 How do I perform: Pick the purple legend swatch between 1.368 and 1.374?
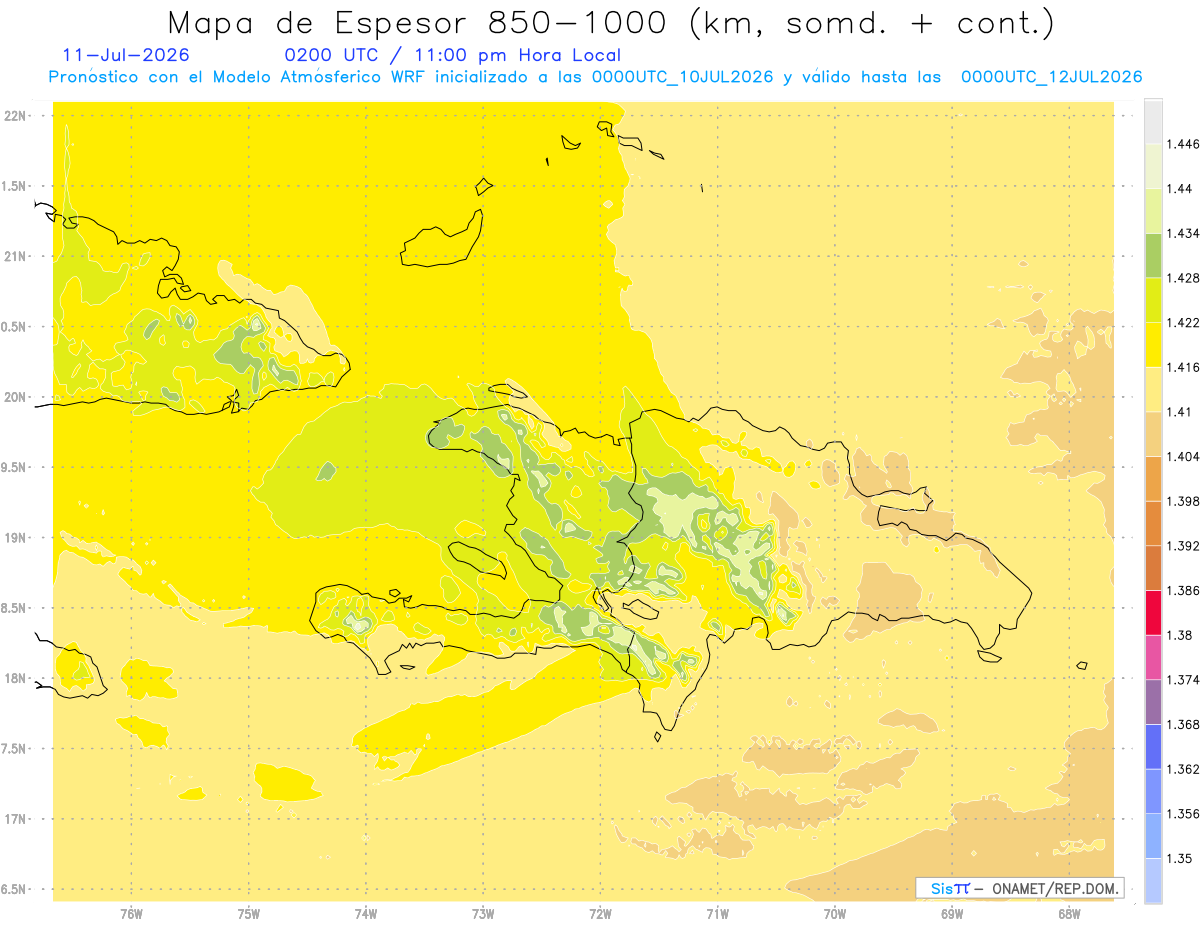[1153, 702]
